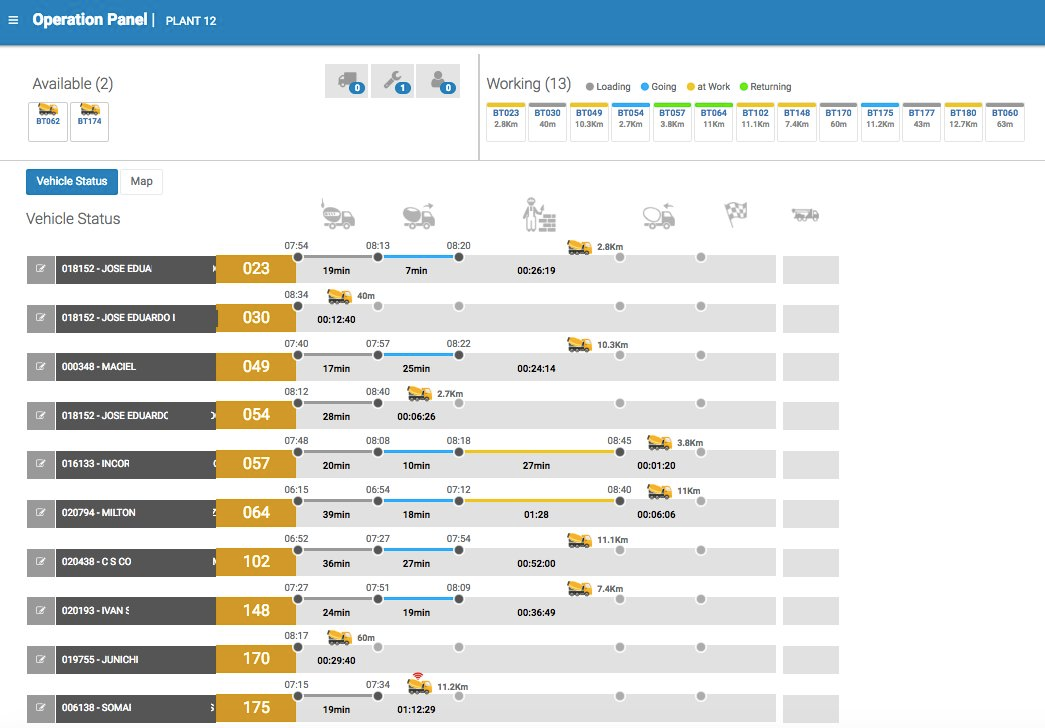The width and height of the screenshot is (1045, 728).
Task: Click the orange 102 vehicle number block
Action: point(256,562)
